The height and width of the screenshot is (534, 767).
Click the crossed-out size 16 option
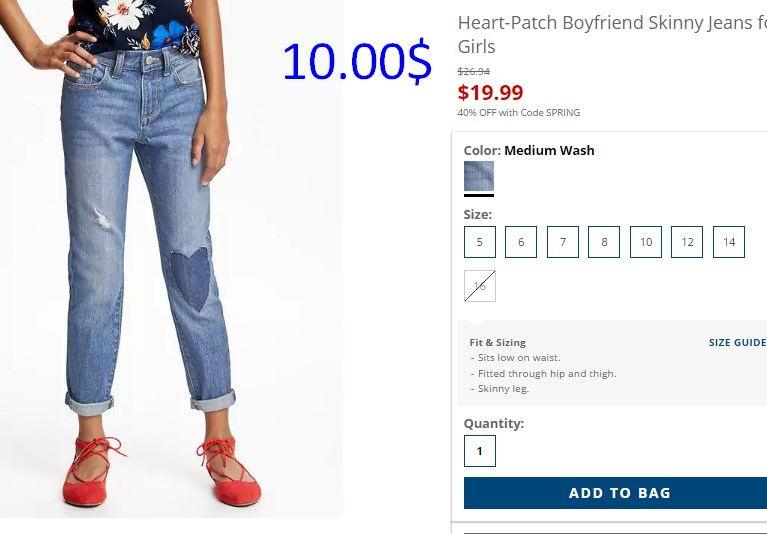point(479,286)
